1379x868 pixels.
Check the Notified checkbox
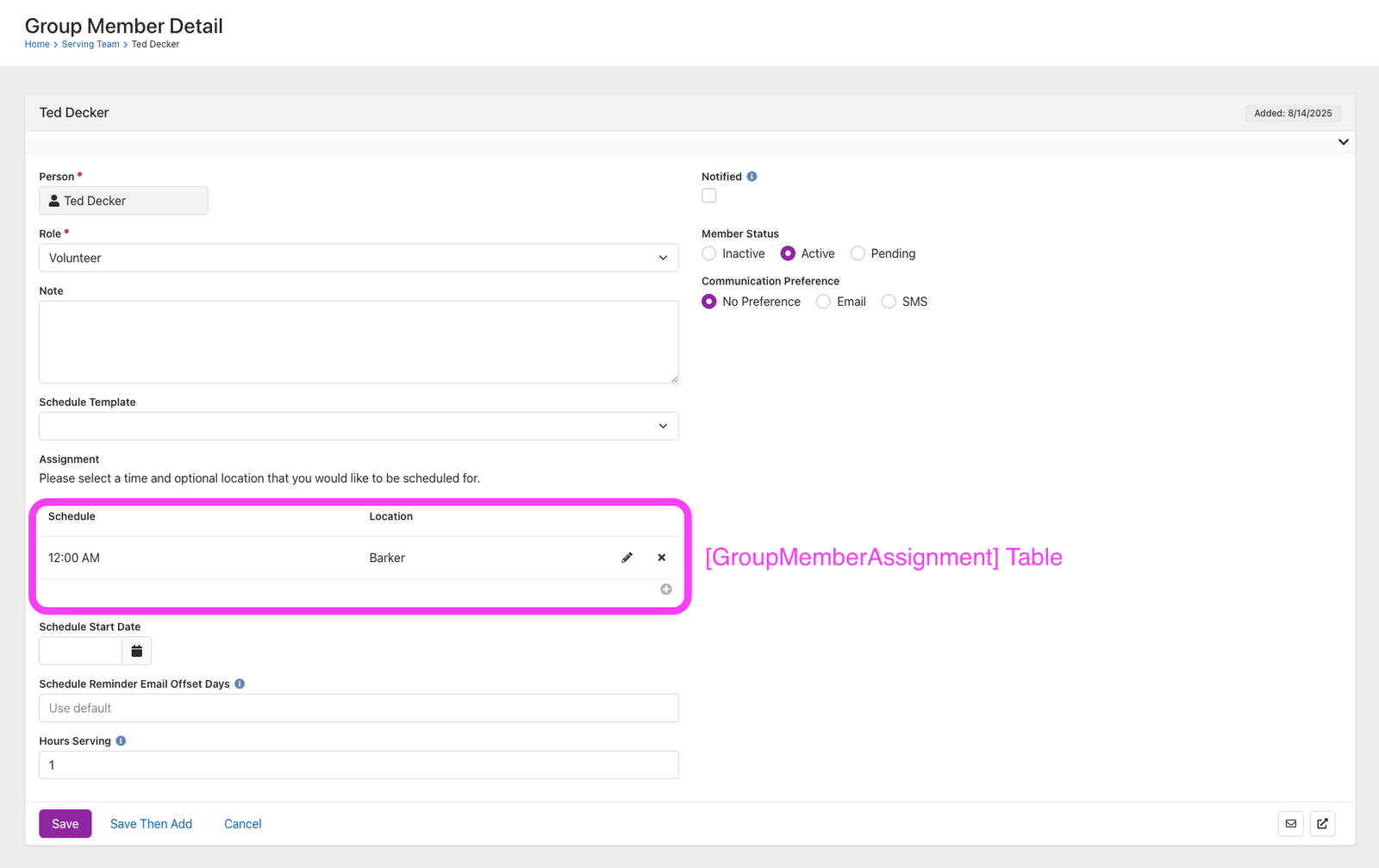708,195
